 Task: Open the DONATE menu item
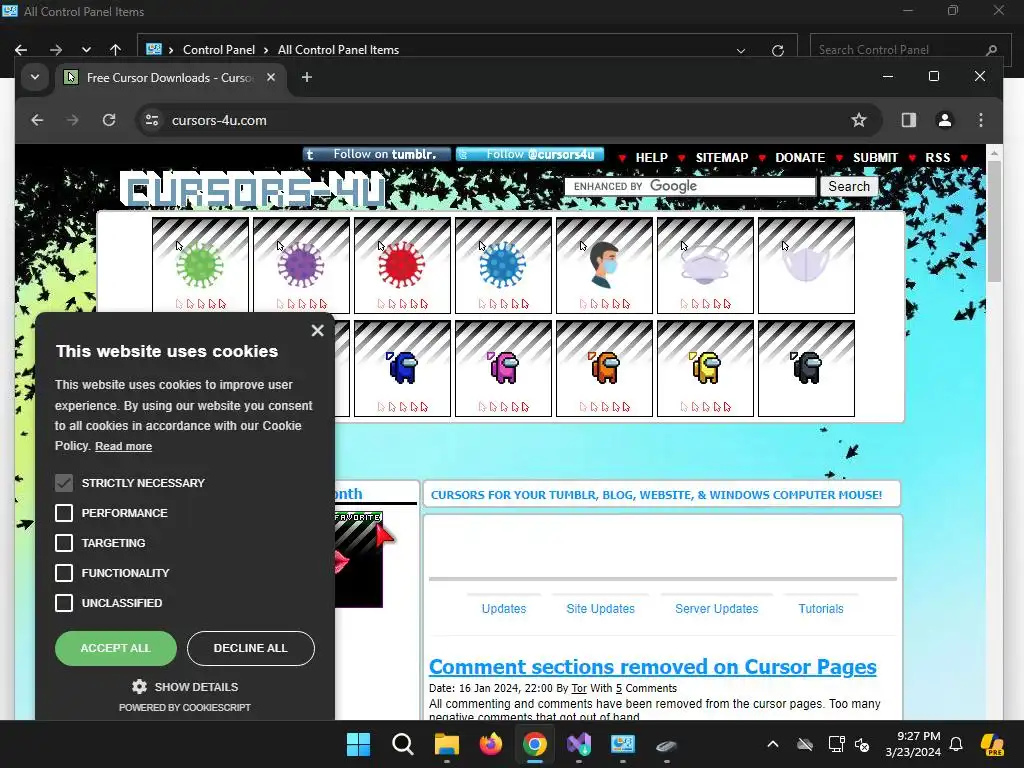click(800, 157)
